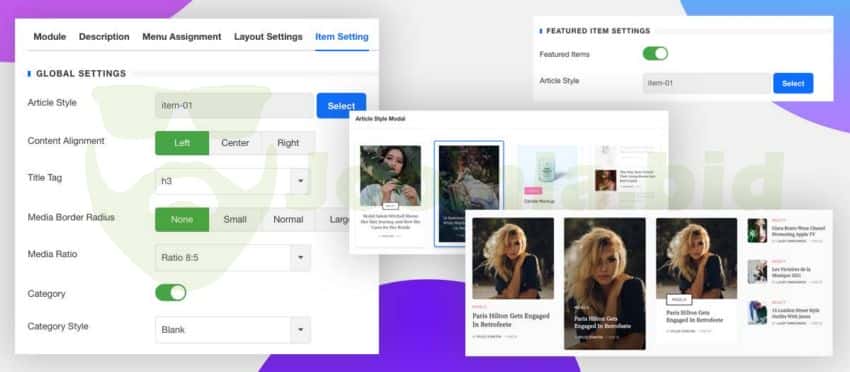This screenshot has width=850, height=372.
Task: Click the Featured Item Settings heading
Action: tap(598, 31)
